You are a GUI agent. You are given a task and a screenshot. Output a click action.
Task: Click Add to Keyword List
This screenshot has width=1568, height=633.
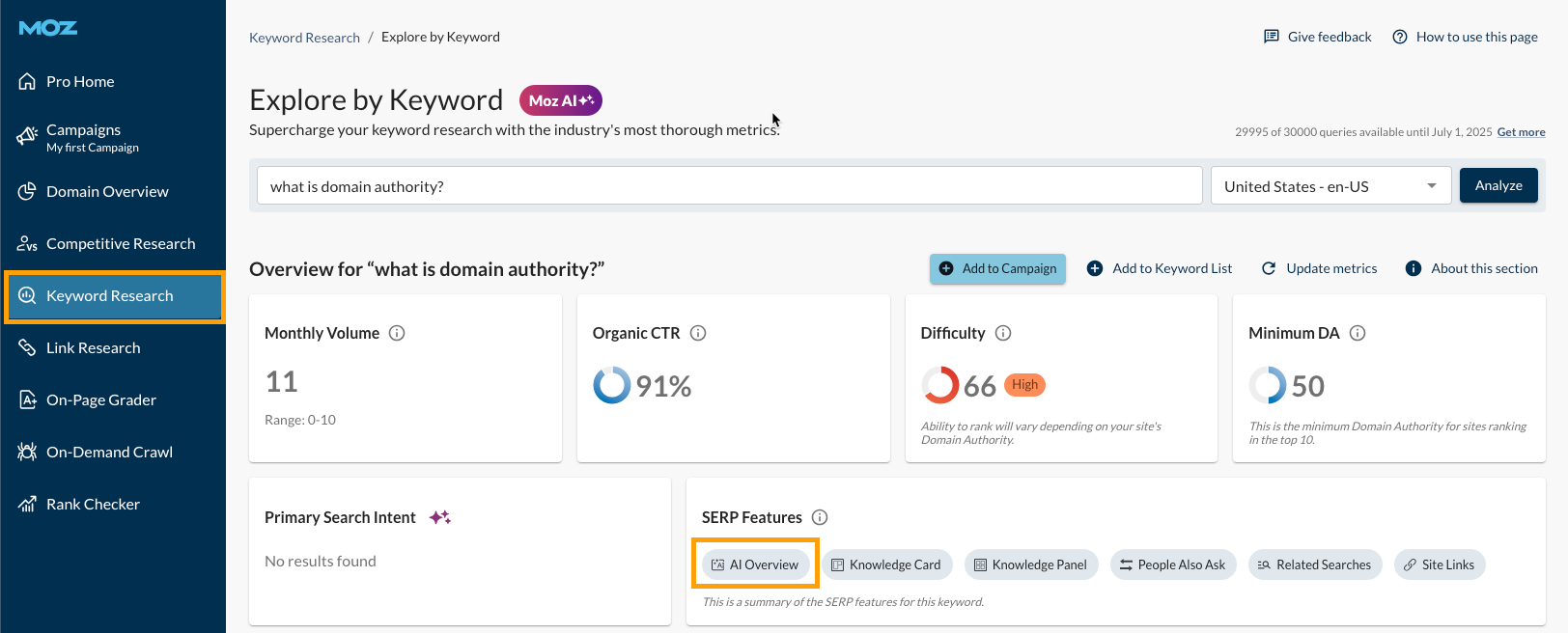(1160, 268)
